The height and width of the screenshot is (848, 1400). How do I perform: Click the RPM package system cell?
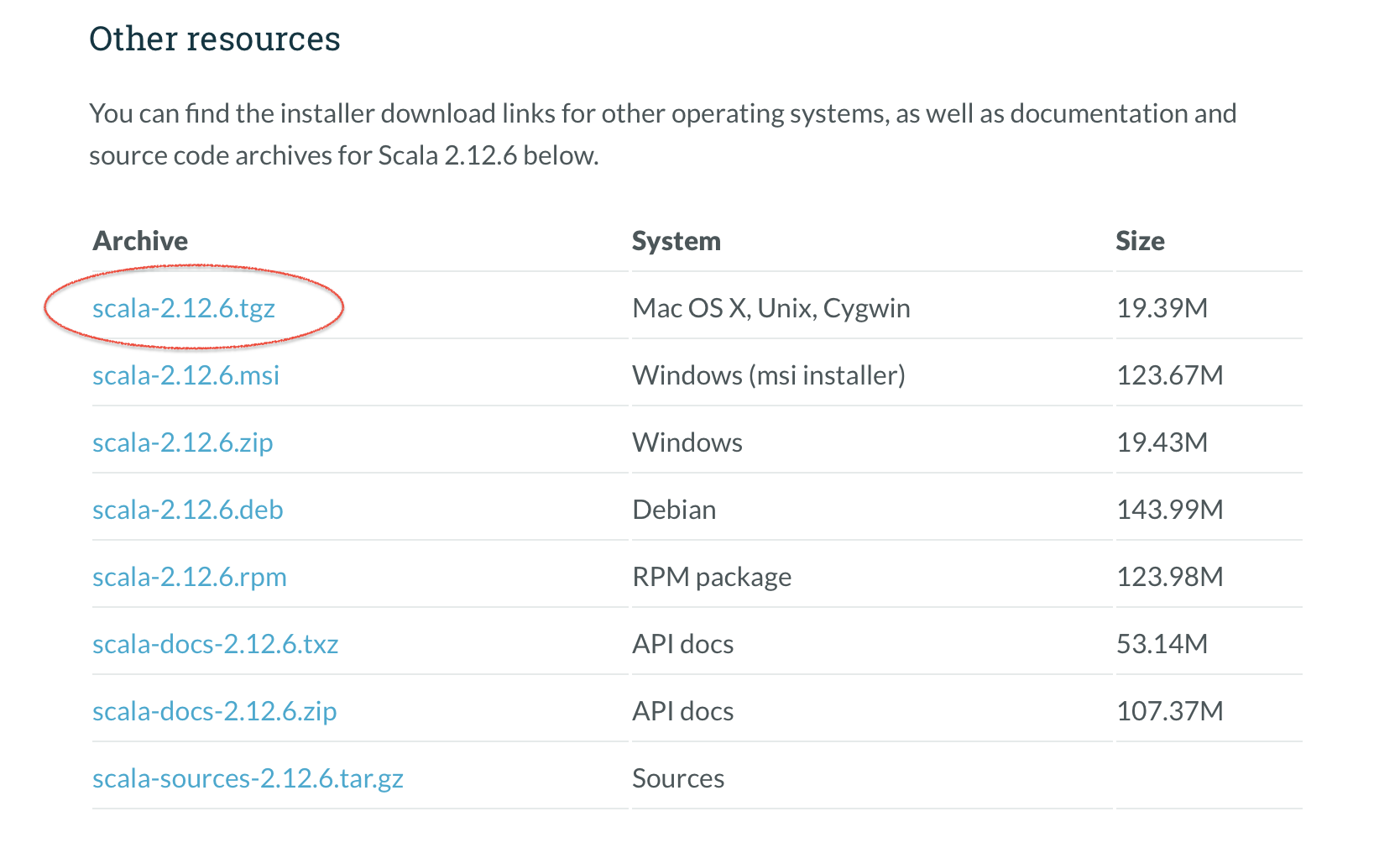coord(712,577)
